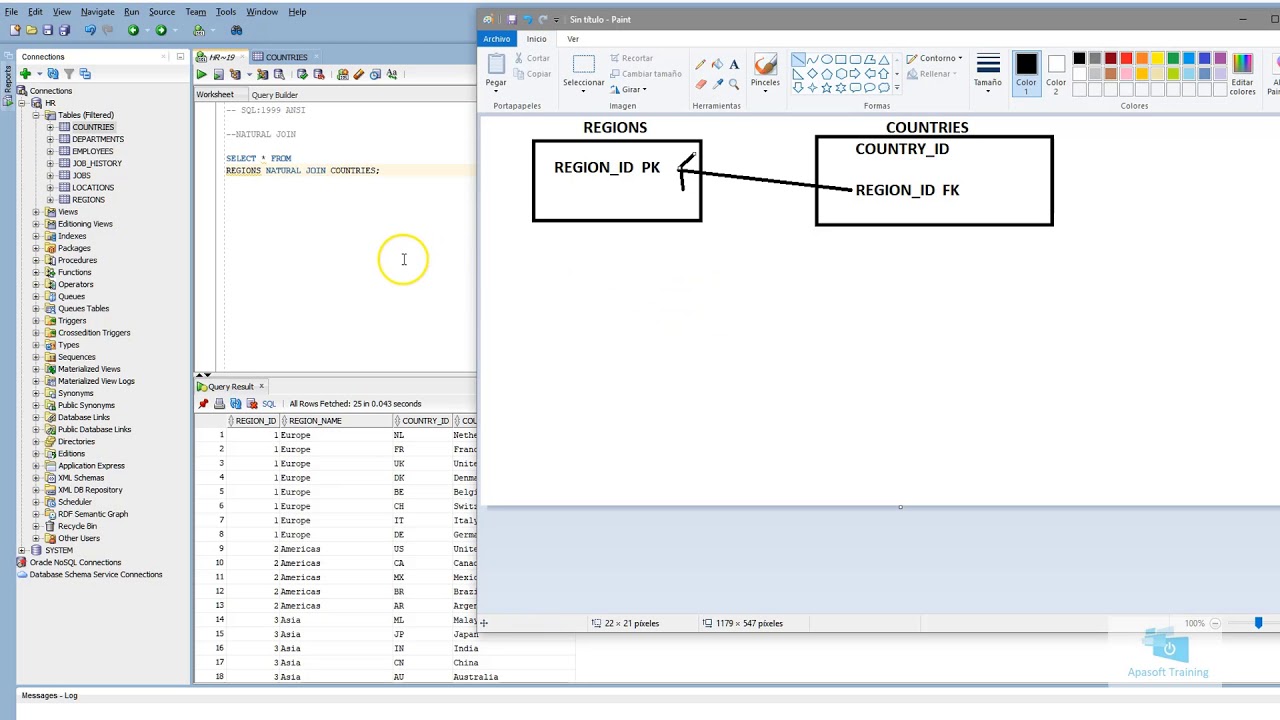Click the binoculars Find DB Object icon
The width and height of the screenshot is (1280, 720).
236,30
